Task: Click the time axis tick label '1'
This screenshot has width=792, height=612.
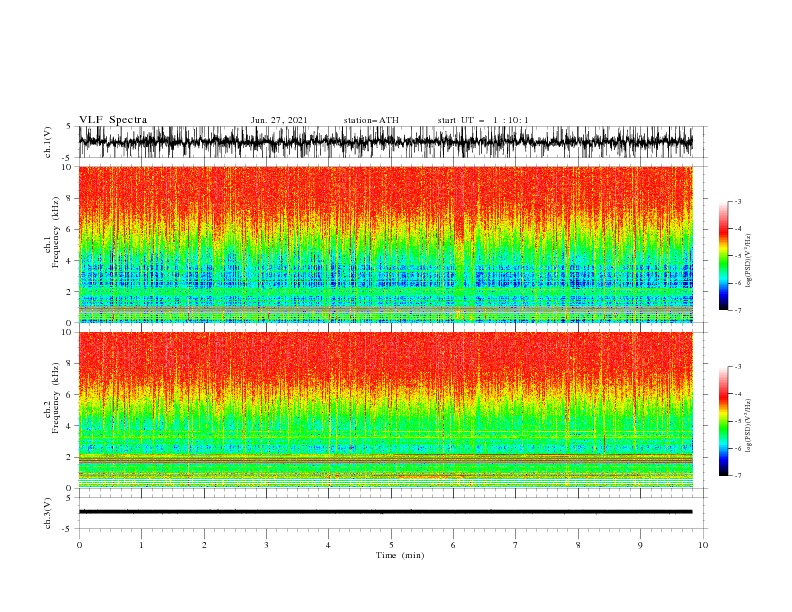Action: [141, 545]
